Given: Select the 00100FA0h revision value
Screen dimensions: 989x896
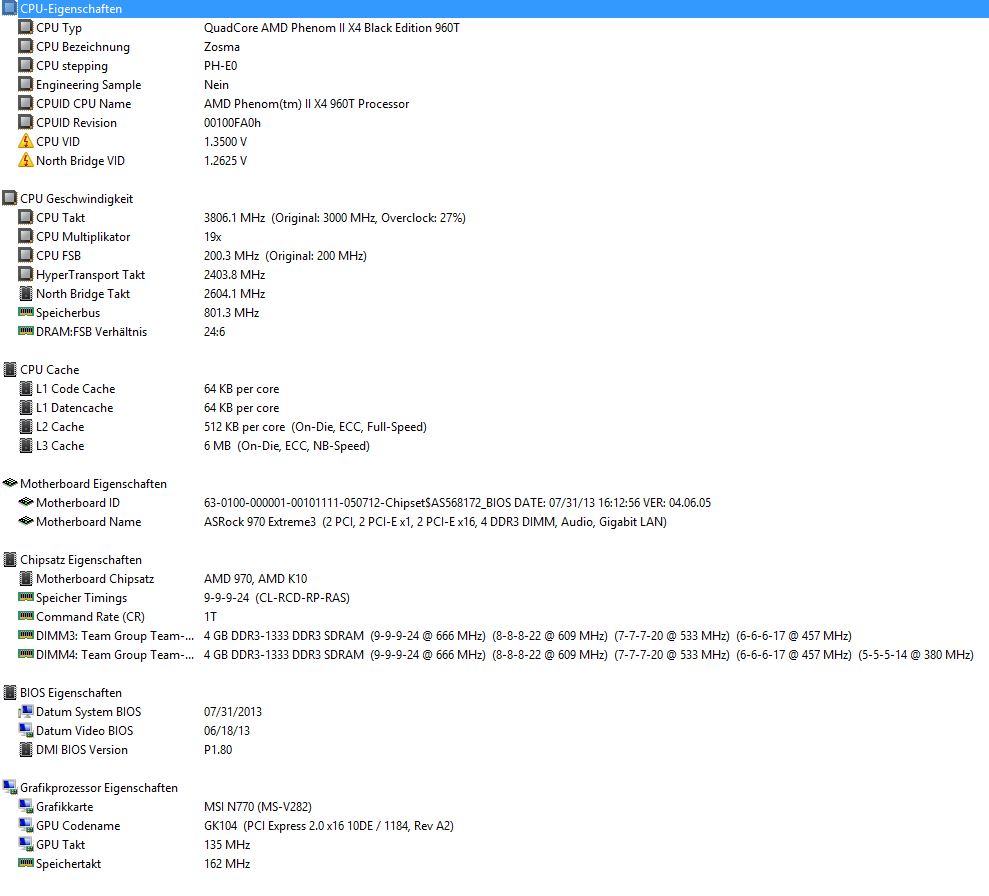Looking at the screenshot, I should click(x=231, y=122).
